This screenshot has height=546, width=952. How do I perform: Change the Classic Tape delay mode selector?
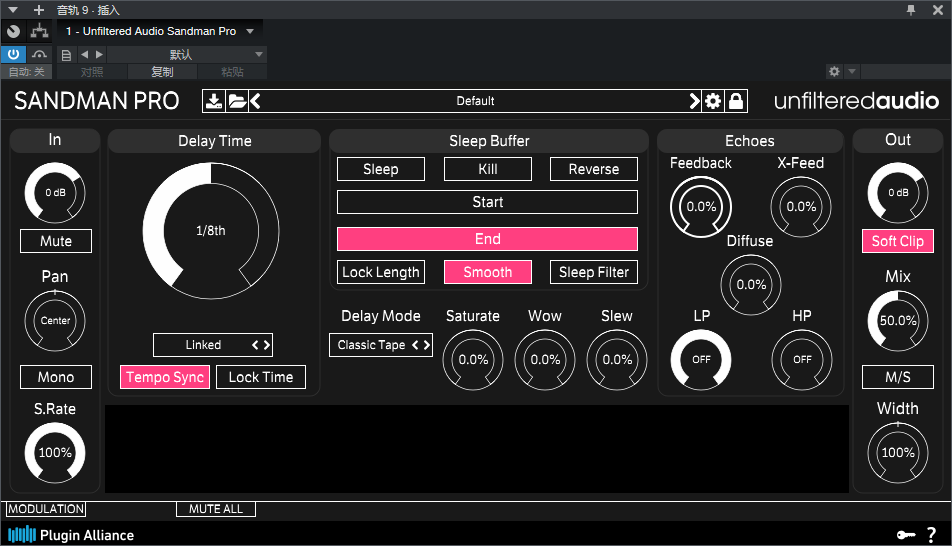click(x=380, y=345)
